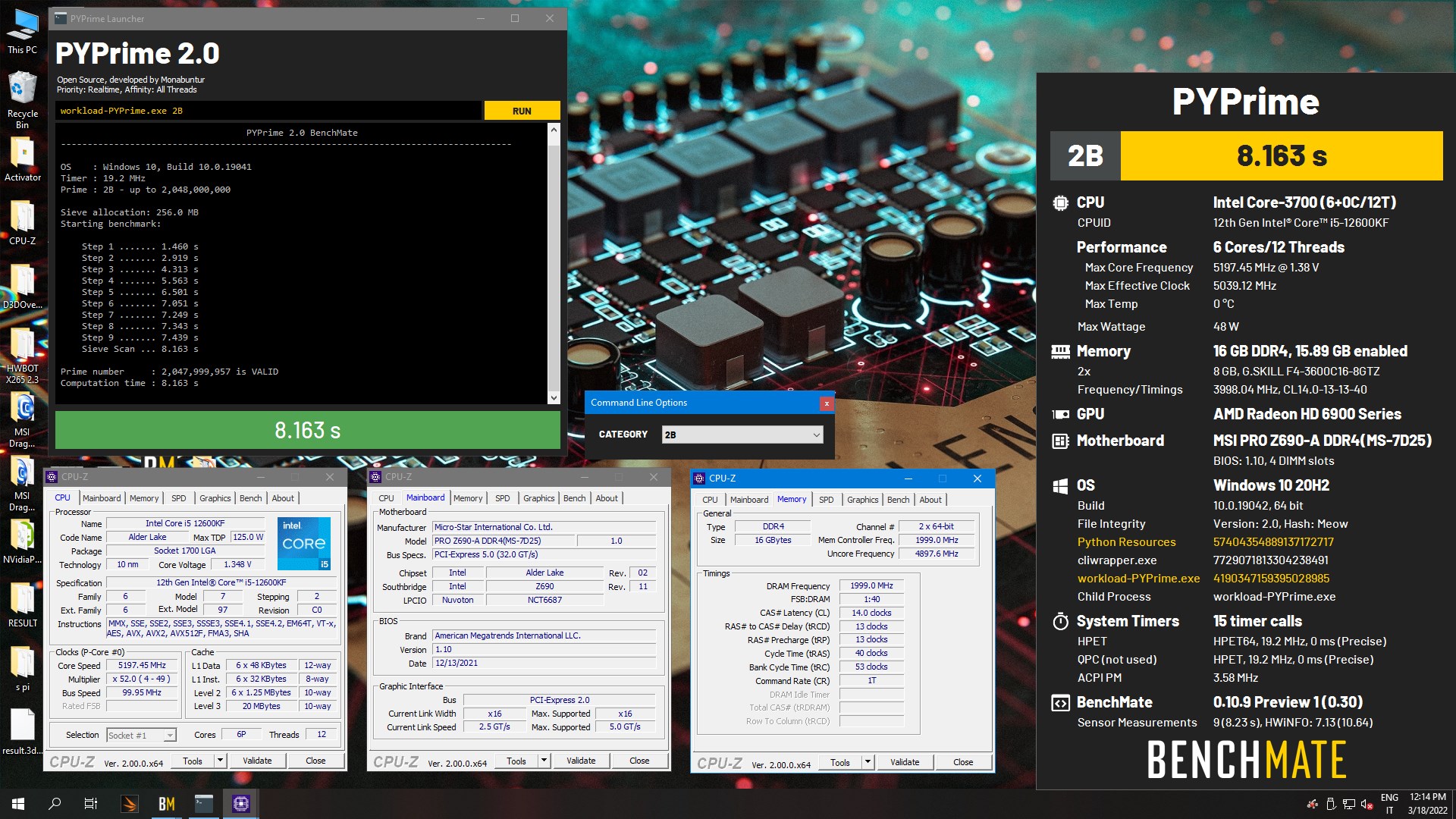Viewport: 1456px width, 819px height.
Task: Click Validate in the left CPU-Z window
Action: (257, 761)
